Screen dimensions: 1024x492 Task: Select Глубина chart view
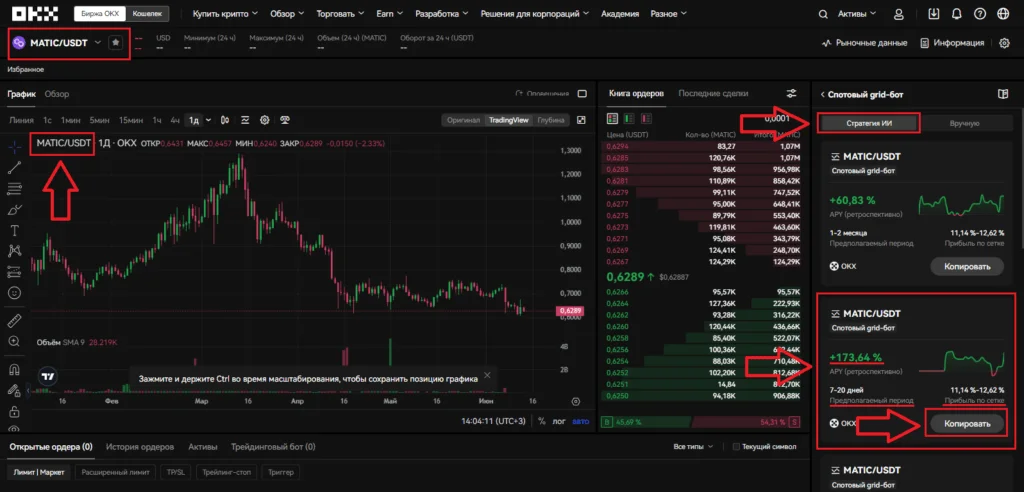(x=551, y=120)
